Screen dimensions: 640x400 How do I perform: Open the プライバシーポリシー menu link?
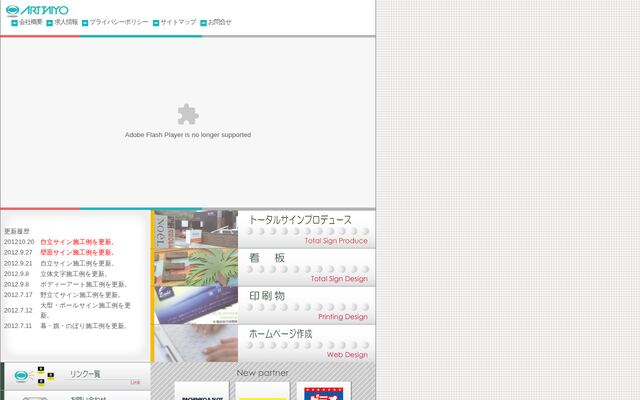click(x=119, y=22)
